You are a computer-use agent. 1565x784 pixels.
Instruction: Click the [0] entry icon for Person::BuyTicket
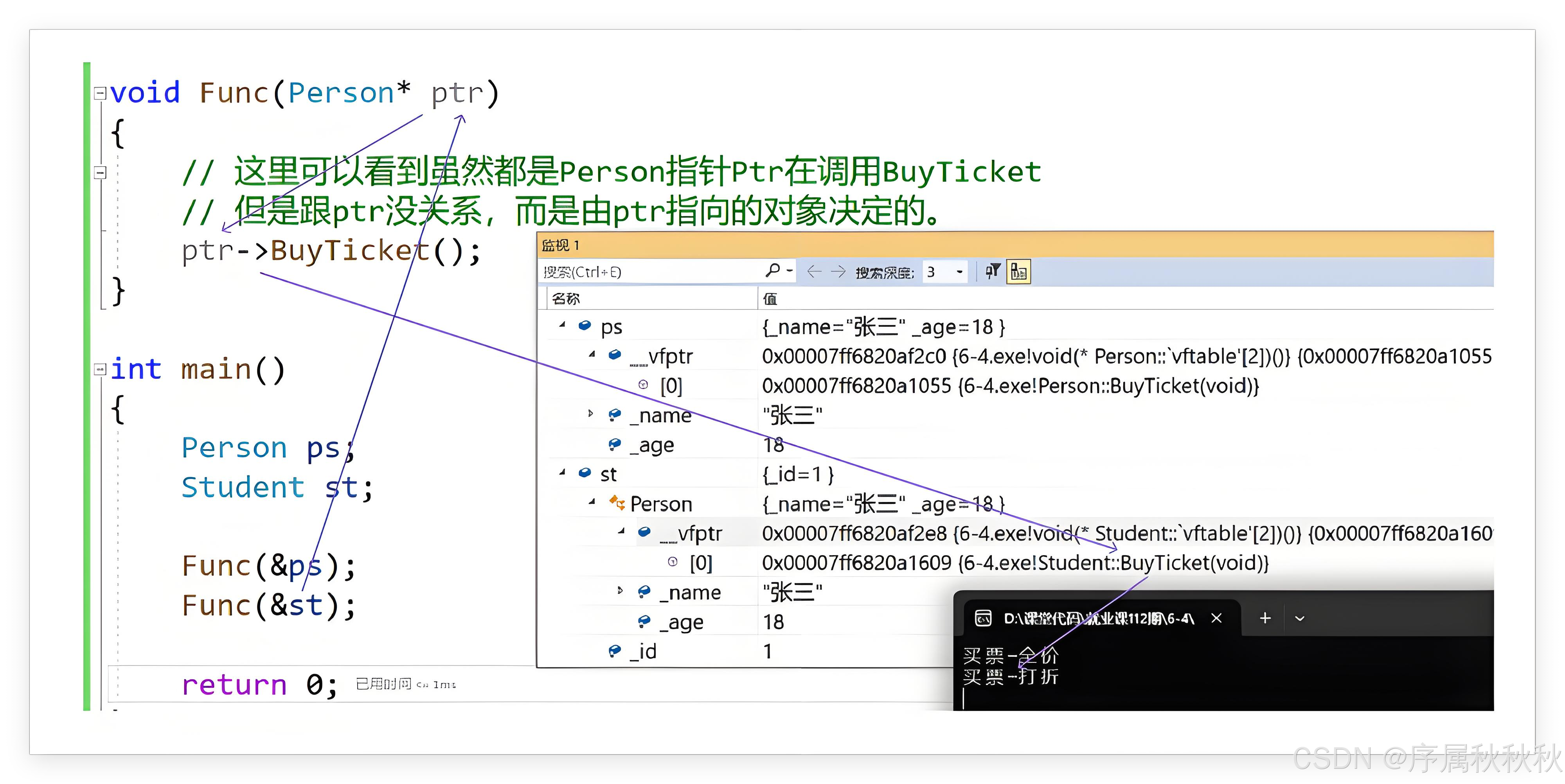(x=643, y=385)
